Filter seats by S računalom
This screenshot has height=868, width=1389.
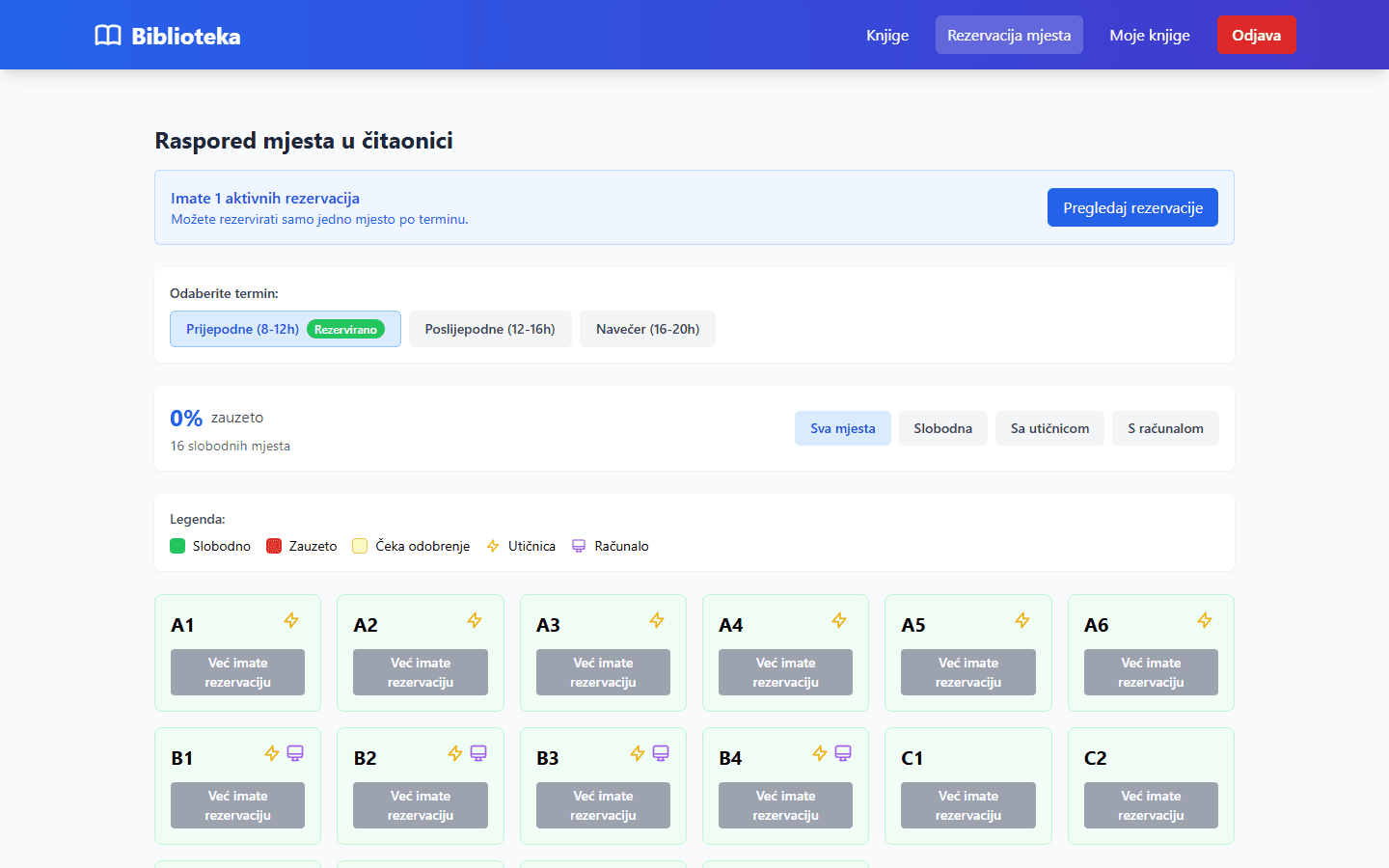click(x=1165, y=428)
